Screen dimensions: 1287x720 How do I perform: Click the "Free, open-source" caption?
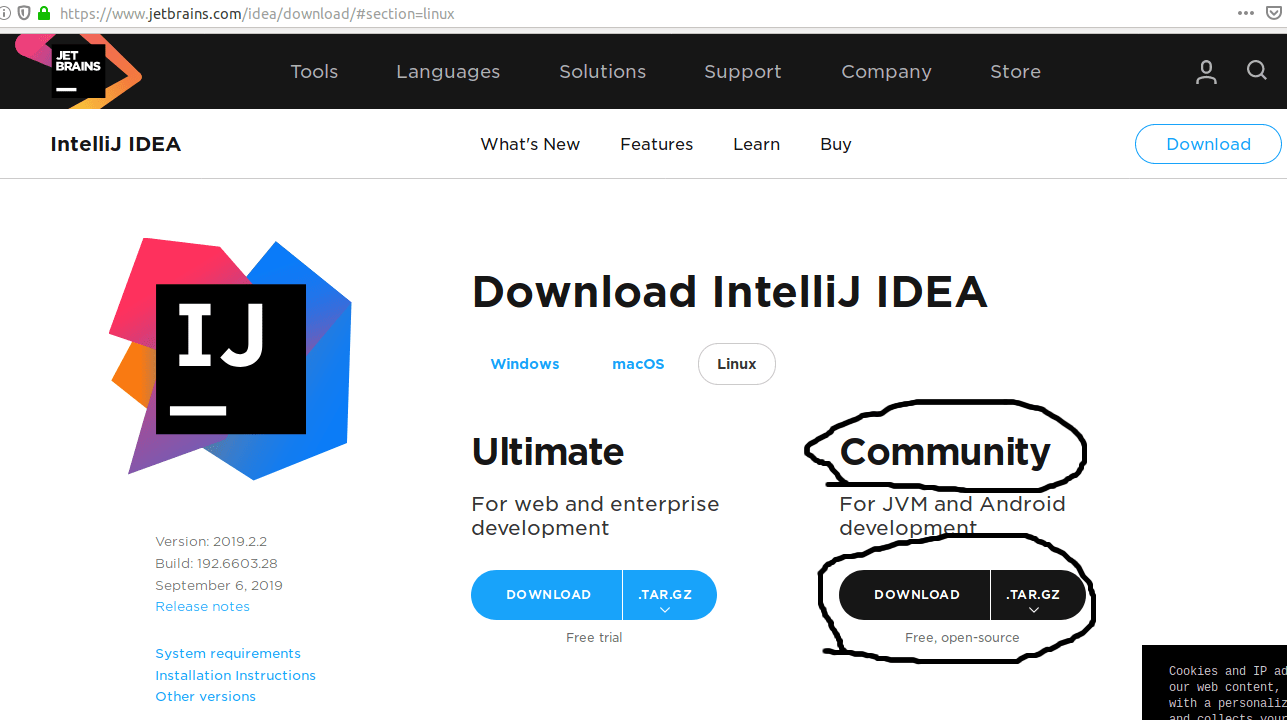click(962, 638)
